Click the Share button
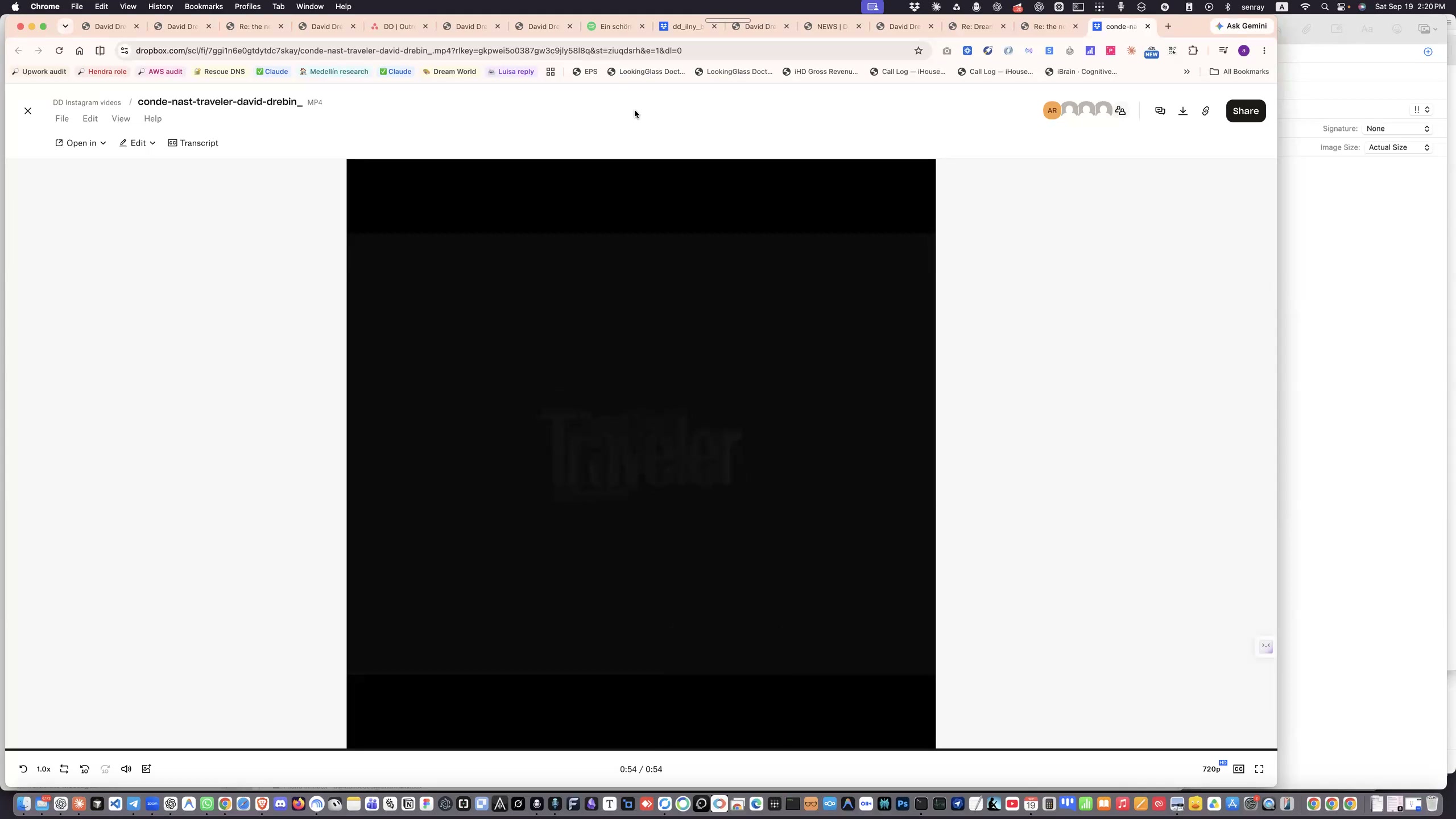The height and width of the screenshot is (819, 1456). pos(1246,111)
